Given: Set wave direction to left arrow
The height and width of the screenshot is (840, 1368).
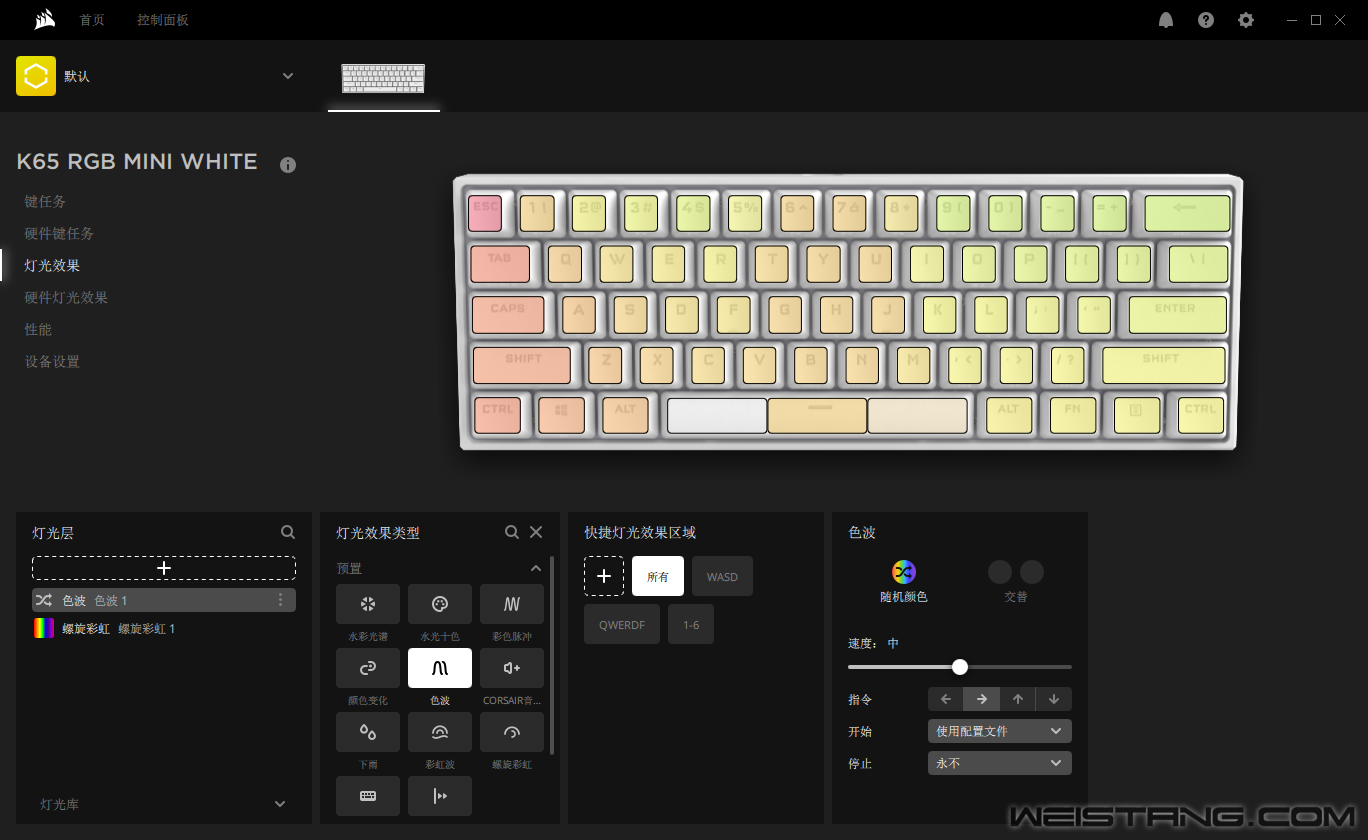Looking at the screenshot, I should tap(946, 699).
